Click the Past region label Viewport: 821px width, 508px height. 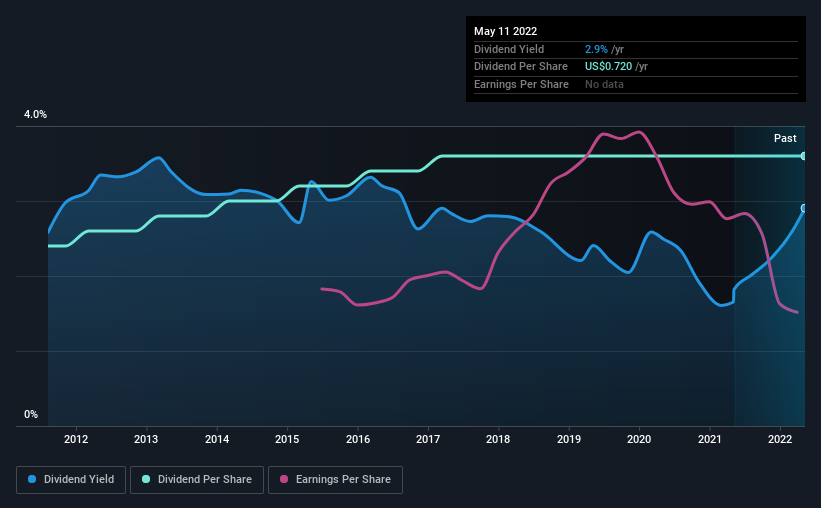tap(785, 138)
